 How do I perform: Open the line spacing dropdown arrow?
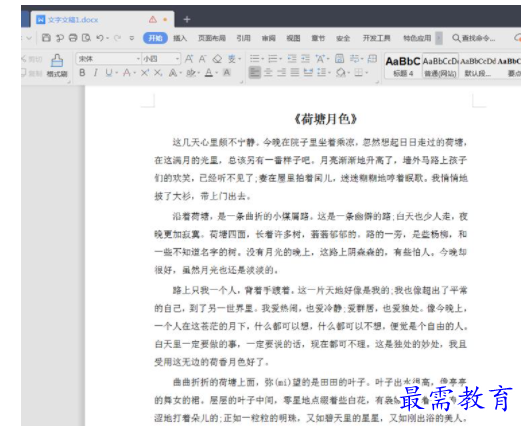(x=329, y=73)
